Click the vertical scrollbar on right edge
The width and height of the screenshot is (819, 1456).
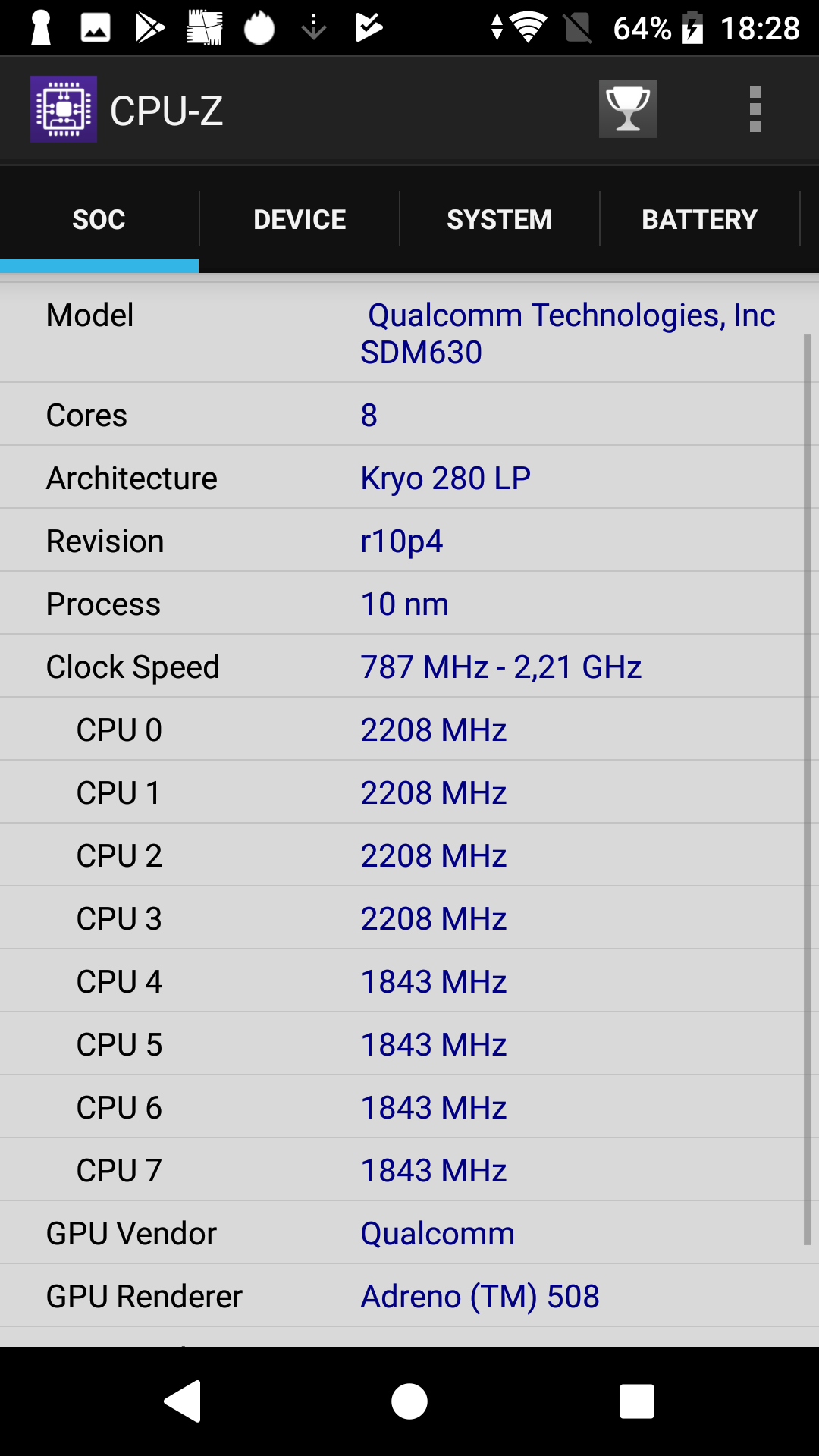point(808,789)
